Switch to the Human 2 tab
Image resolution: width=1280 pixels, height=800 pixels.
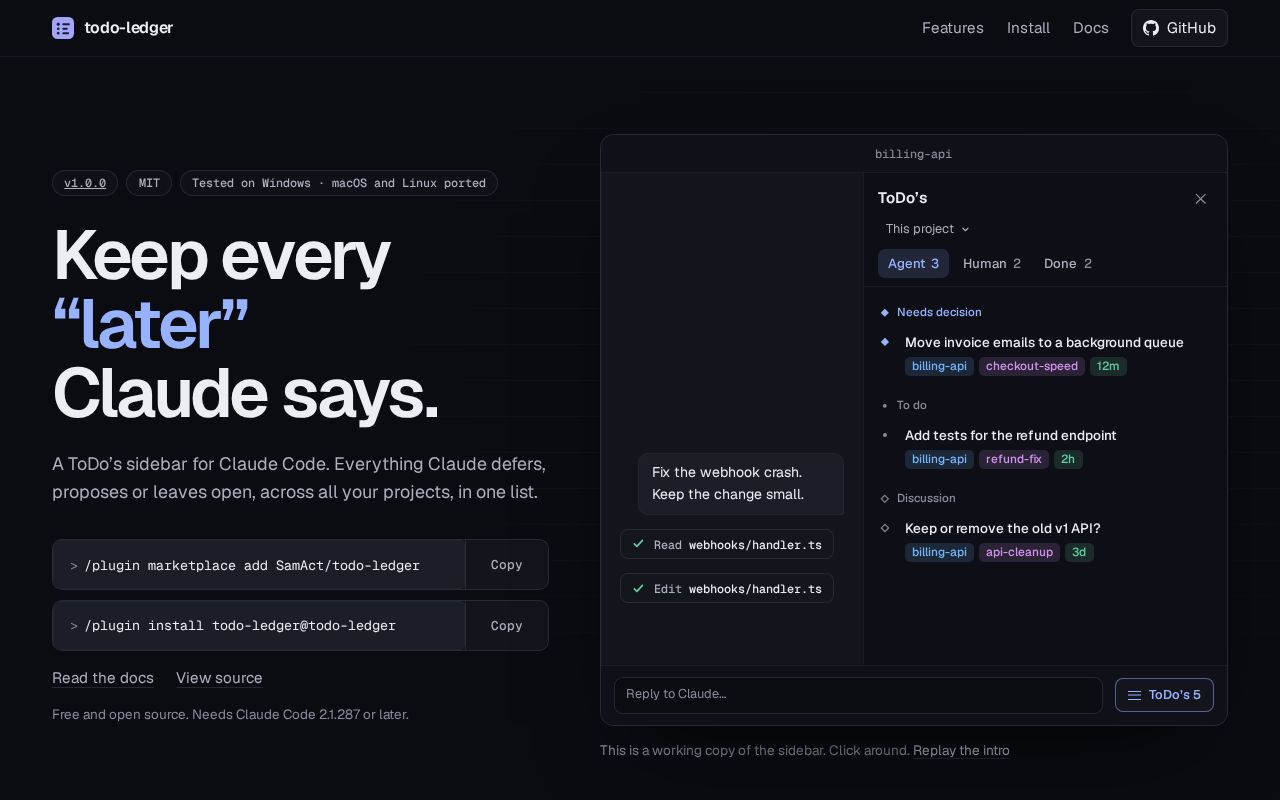coord(991,263)
